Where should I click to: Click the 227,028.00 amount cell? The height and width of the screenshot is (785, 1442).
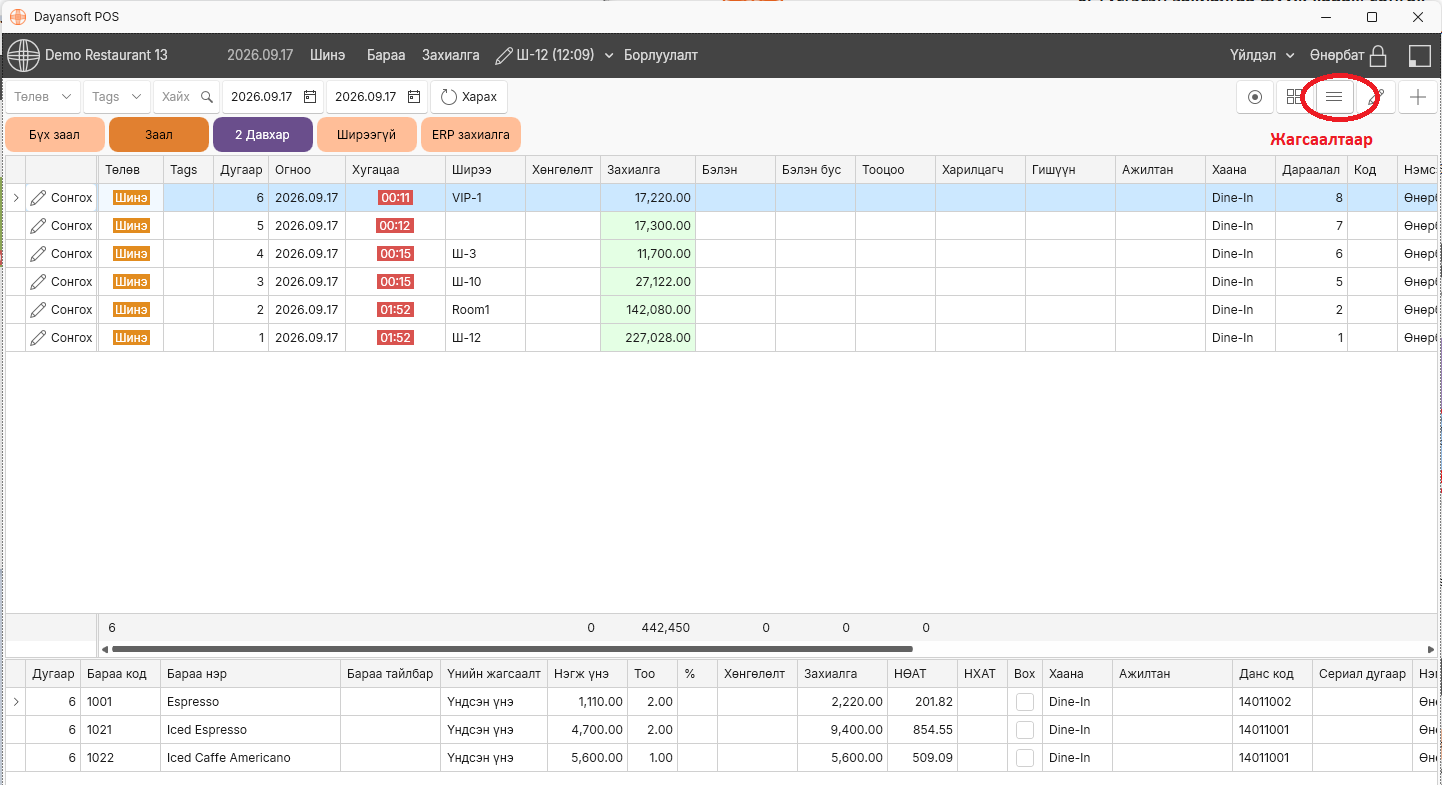[x=648, y=338]
